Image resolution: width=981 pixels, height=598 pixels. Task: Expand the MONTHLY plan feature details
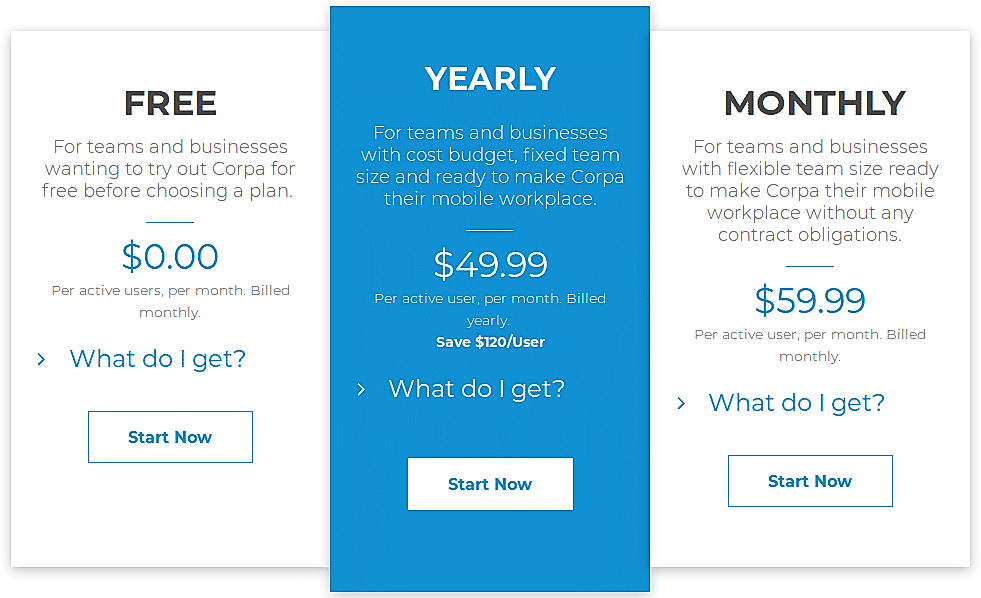tap(796, 402)
